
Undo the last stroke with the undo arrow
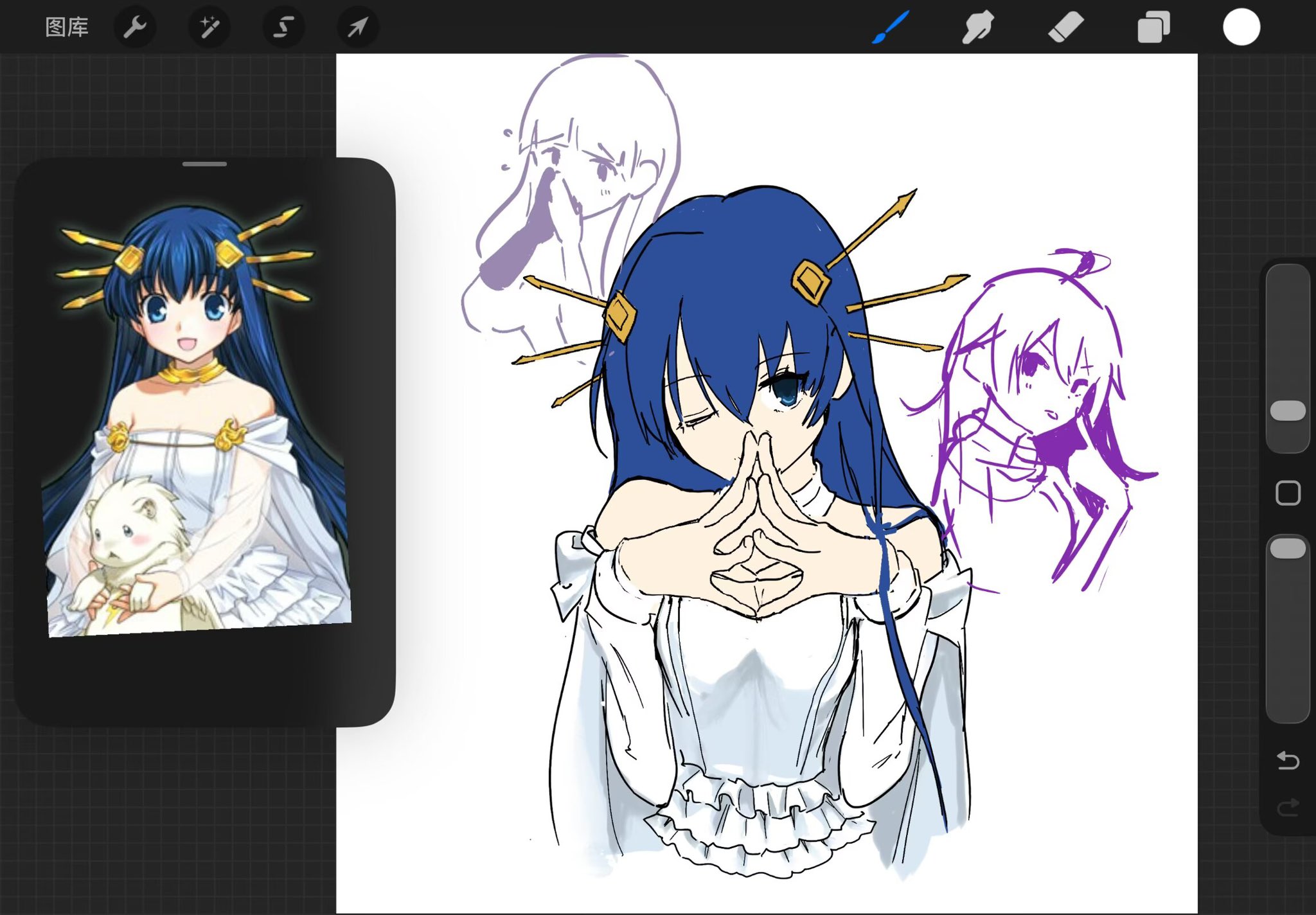pyautogui.click(x=1288, y=761)
